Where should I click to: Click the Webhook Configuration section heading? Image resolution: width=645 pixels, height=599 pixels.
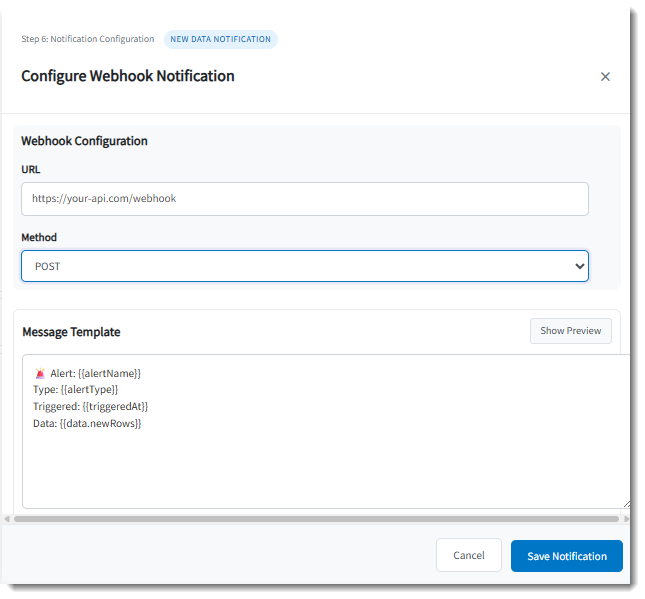pos(84,141)
